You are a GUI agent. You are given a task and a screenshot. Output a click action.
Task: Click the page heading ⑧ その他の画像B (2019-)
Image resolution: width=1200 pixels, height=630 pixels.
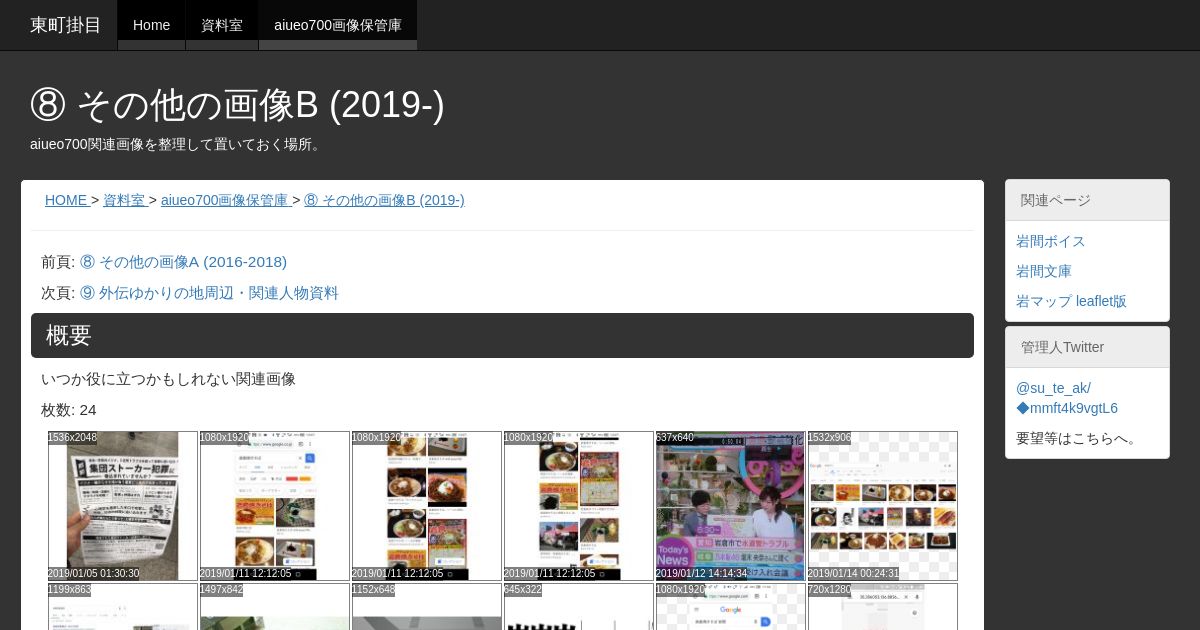237,104
